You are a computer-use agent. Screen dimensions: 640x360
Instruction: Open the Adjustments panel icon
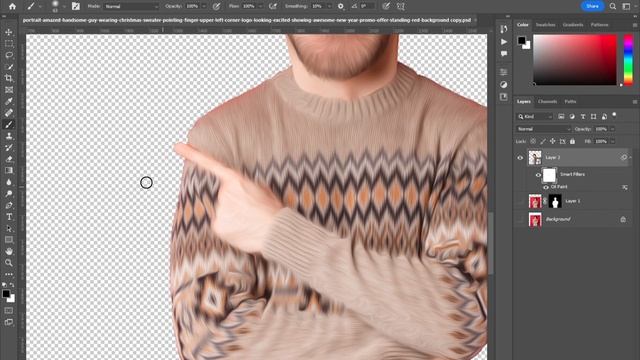point(504,84)
